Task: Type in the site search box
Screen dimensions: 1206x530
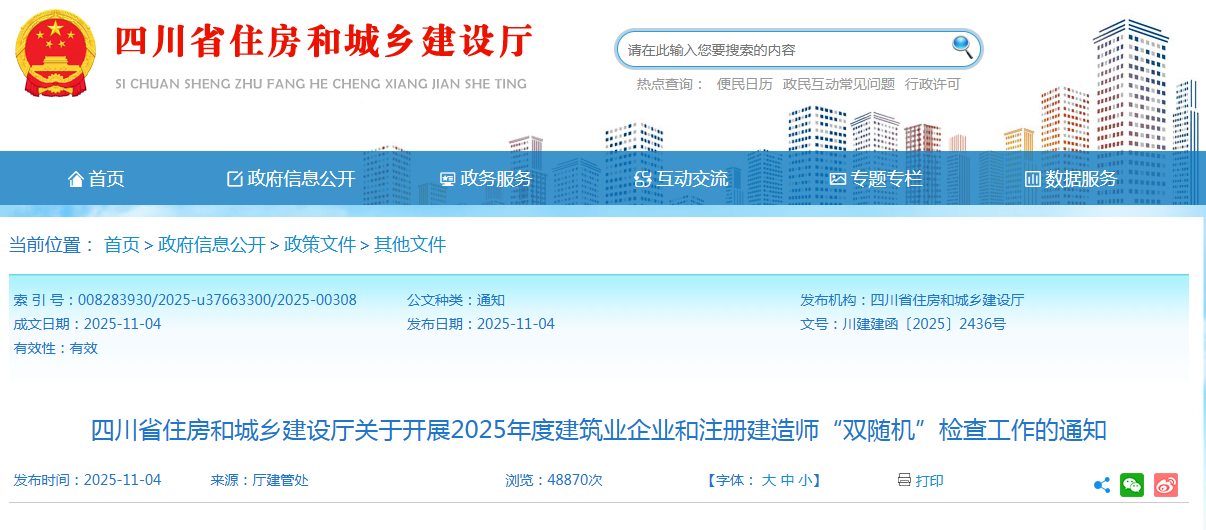Action: [x=780, y=49]
